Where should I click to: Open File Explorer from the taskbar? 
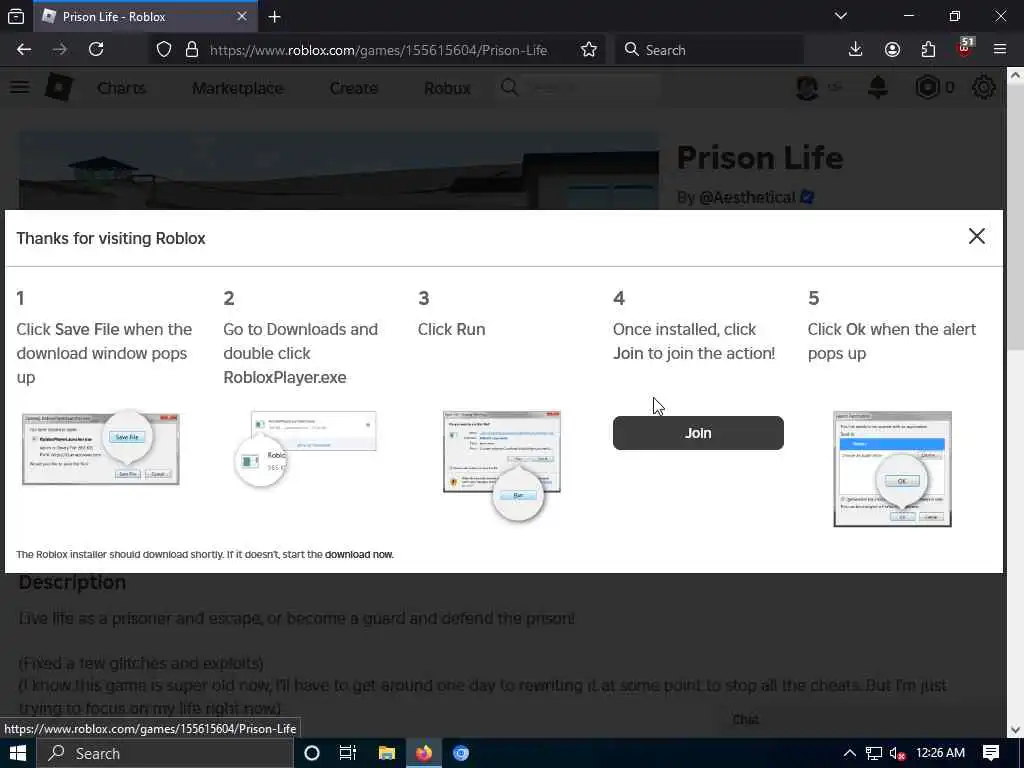pos(386,753)
